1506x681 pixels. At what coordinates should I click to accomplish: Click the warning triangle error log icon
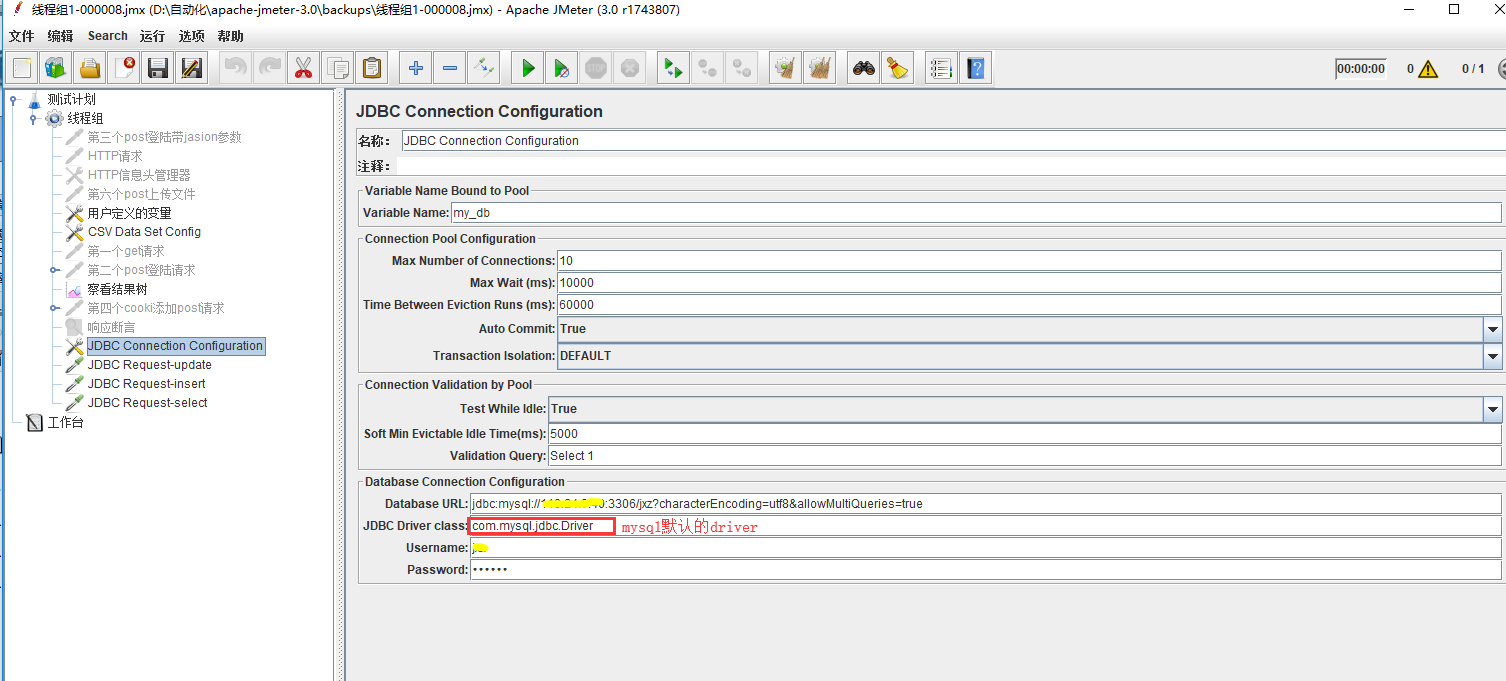tap(1427, 69)
